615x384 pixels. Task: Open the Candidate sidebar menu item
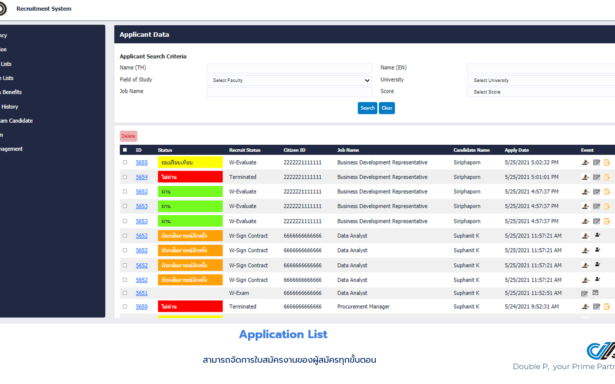click(16, 121)
